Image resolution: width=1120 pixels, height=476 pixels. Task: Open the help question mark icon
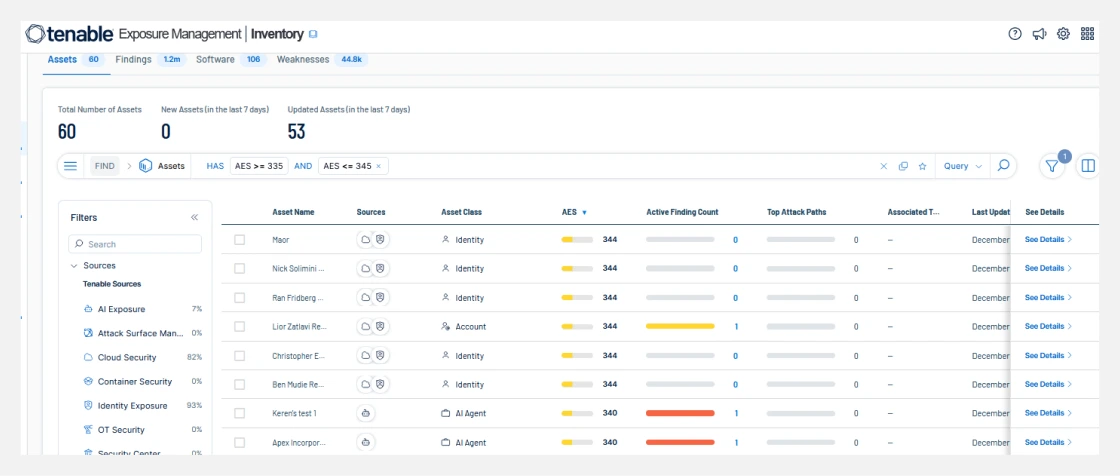[1014, 34]
